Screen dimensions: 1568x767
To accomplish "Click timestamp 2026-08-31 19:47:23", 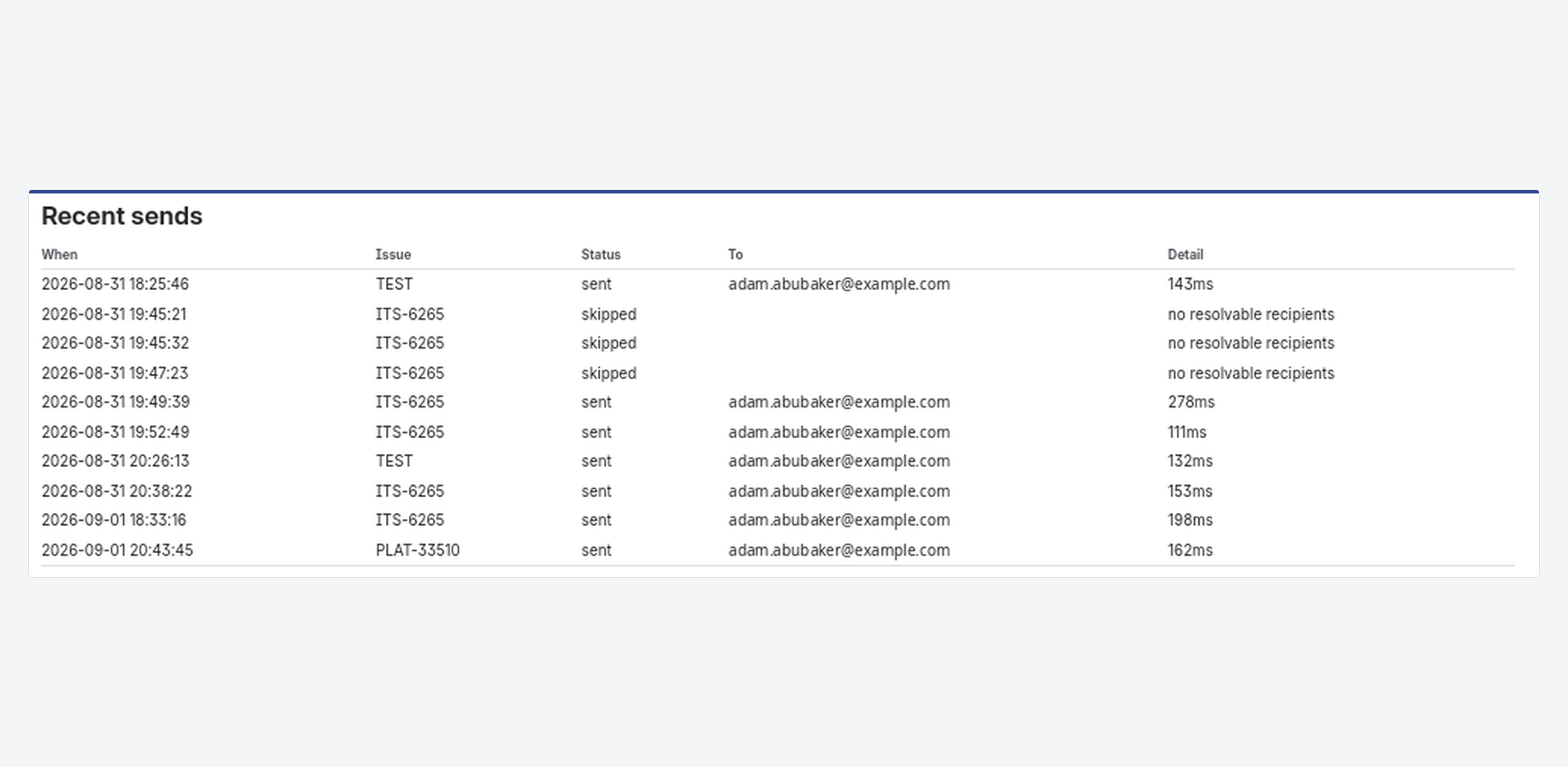I will 115,373.
